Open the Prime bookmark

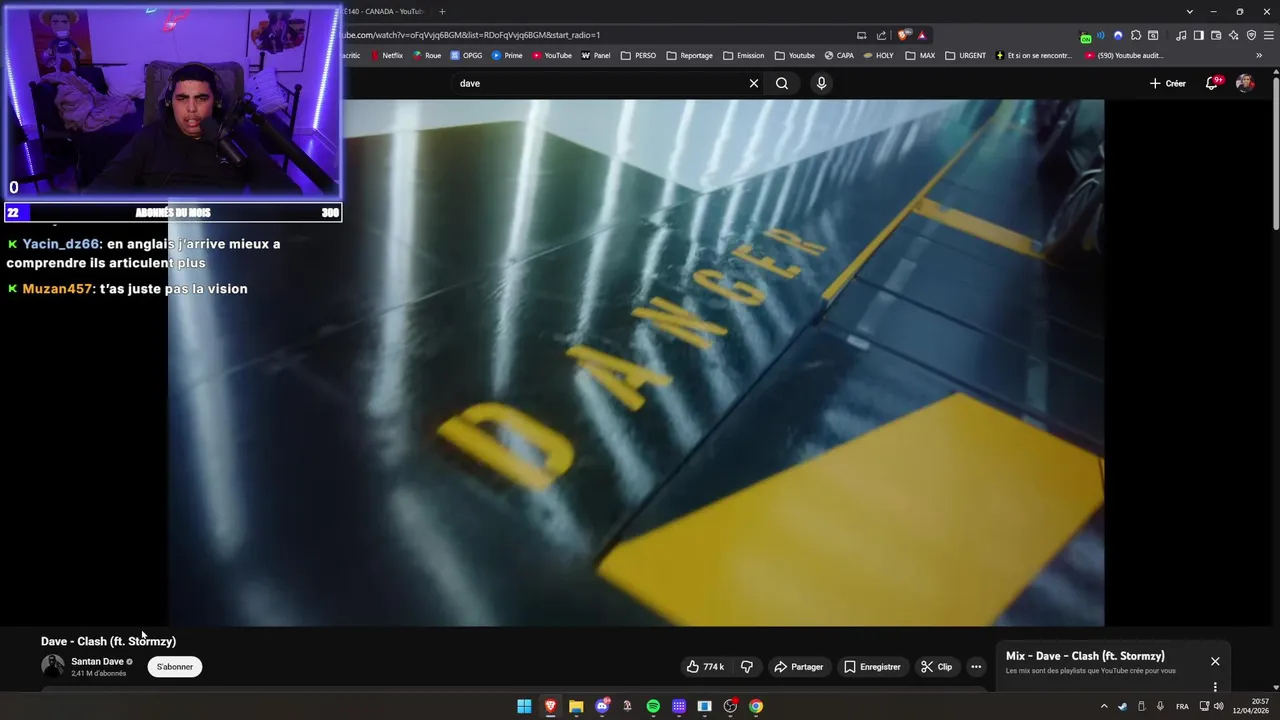(507, 56)
